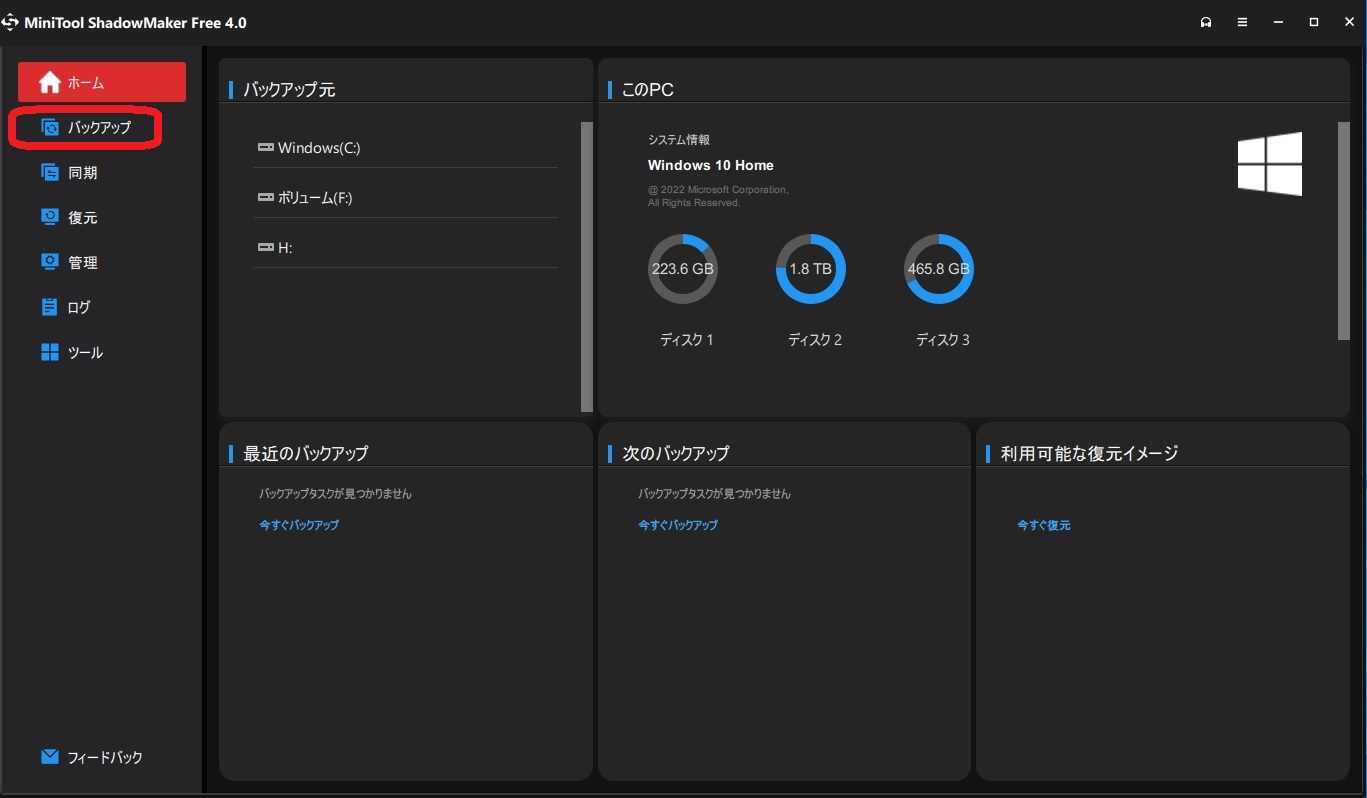Click the バックアップ元 panel heading
Viewport: 1367px width, 798px height.
point(289,90)
